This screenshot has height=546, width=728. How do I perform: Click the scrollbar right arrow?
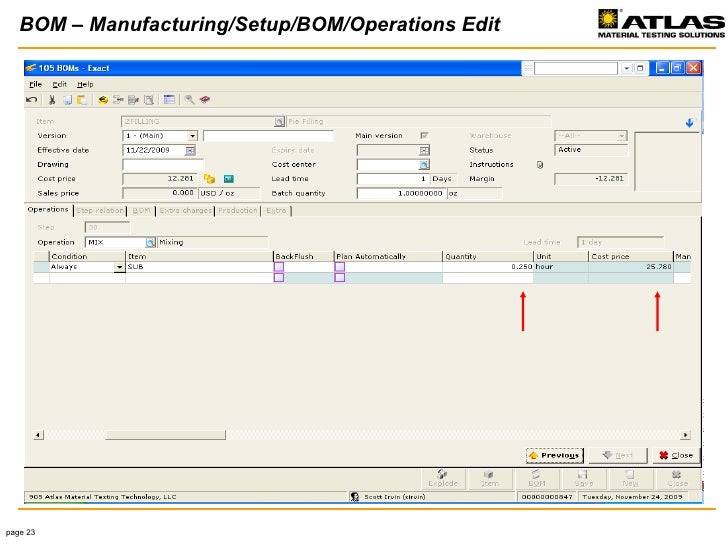pyautogui.click(x=685, y=435)
